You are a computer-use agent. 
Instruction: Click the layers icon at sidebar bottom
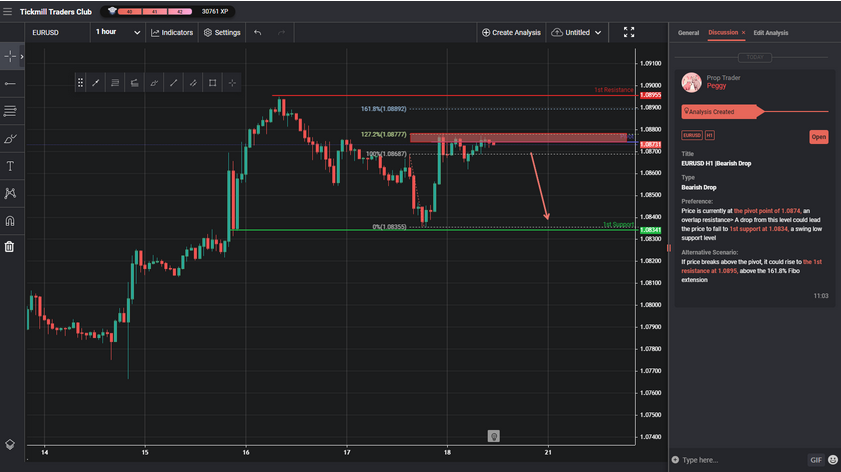click(x=10, y=444)
